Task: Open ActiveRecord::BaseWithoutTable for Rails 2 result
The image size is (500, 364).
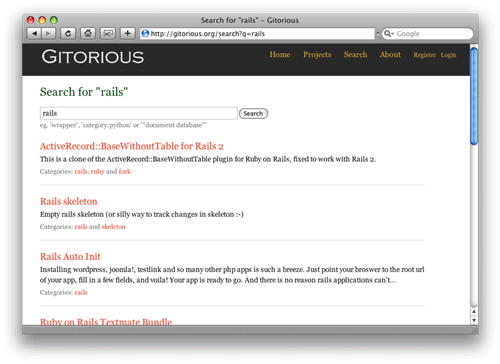Action: coord(131,146)
